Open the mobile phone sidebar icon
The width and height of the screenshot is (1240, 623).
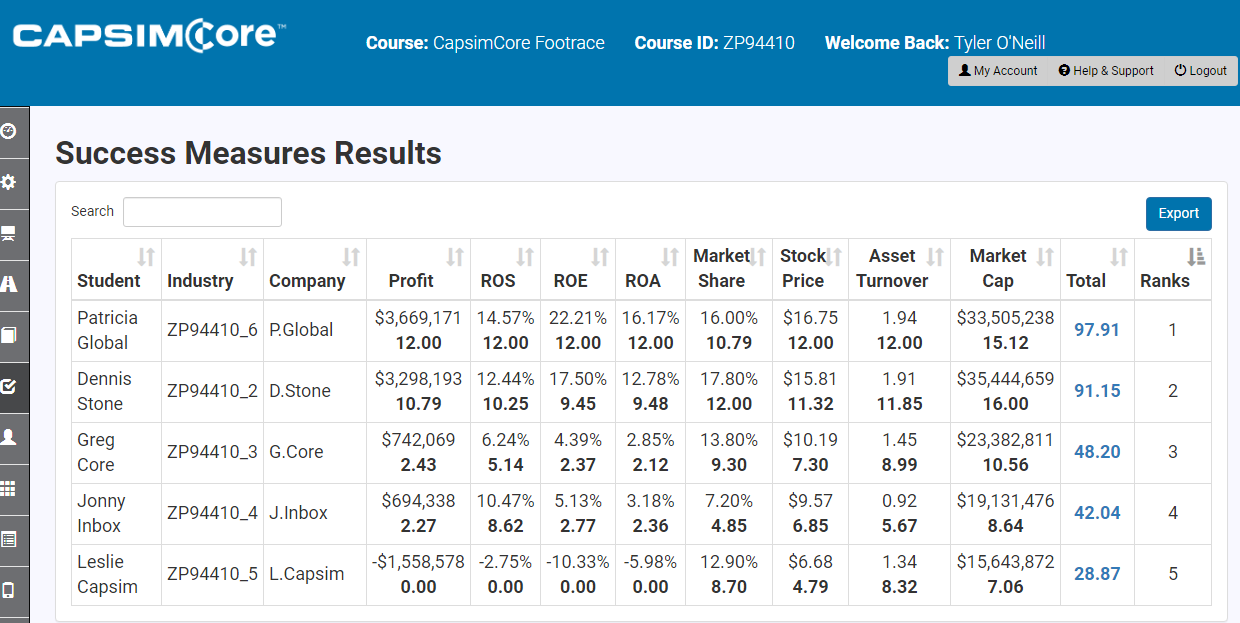click(9, 589)
